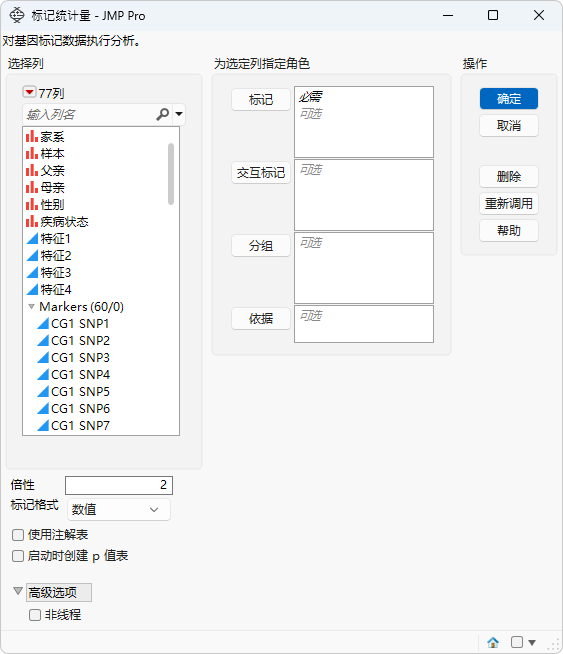Click the 倍性 value input field

tap(119, 485)
